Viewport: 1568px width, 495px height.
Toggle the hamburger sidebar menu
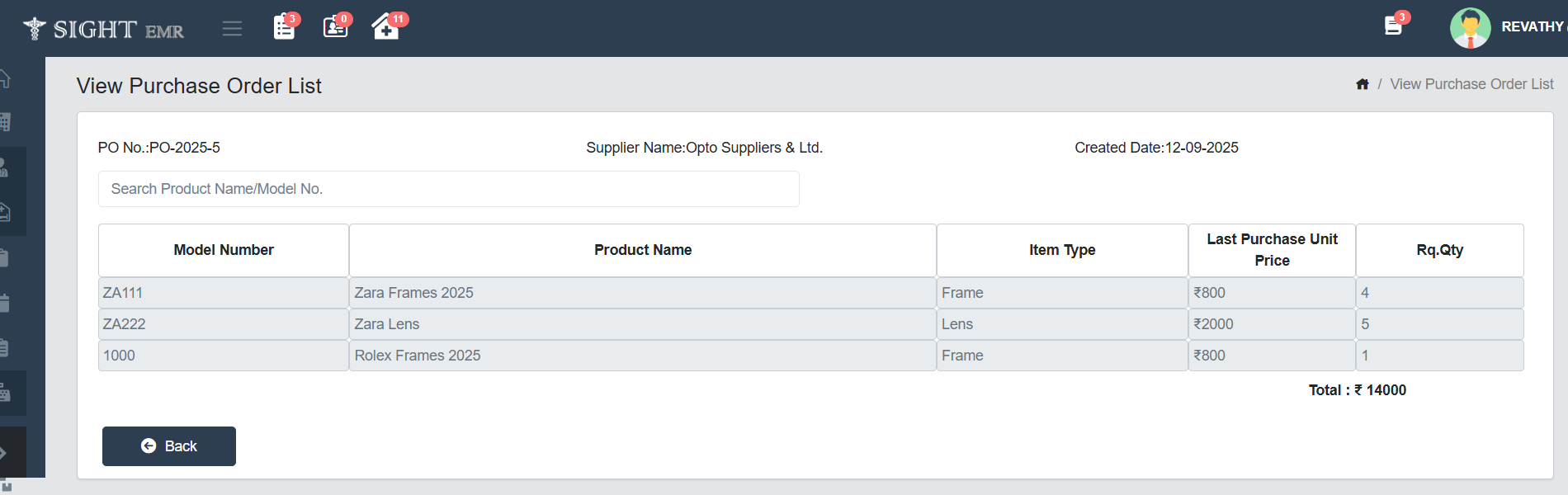[232, 29]
